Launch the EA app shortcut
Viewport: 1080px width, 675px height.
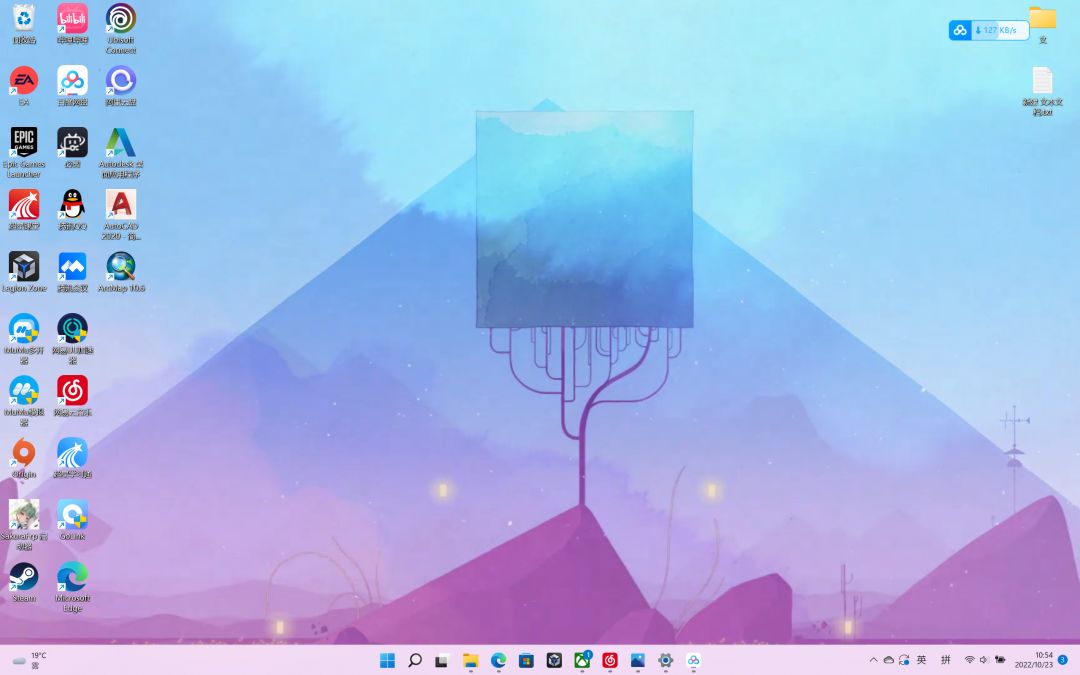coord(23,86)
